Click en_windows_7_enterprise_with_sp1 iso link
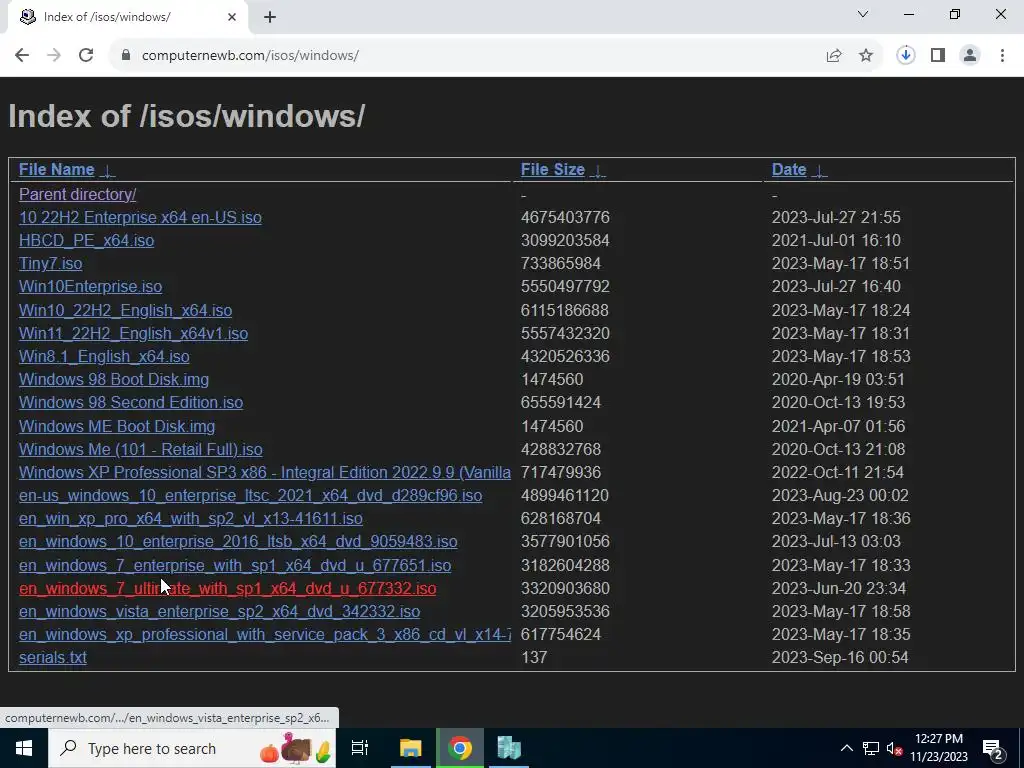 [234, 566]
